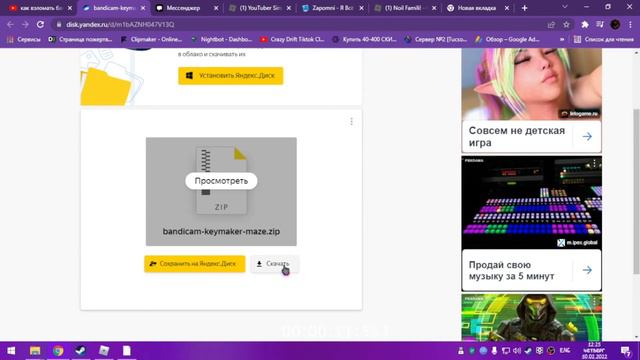Screen dimensions: 640x360
Task: Open the tab search dropdown arrow
Action: (565, 7)
